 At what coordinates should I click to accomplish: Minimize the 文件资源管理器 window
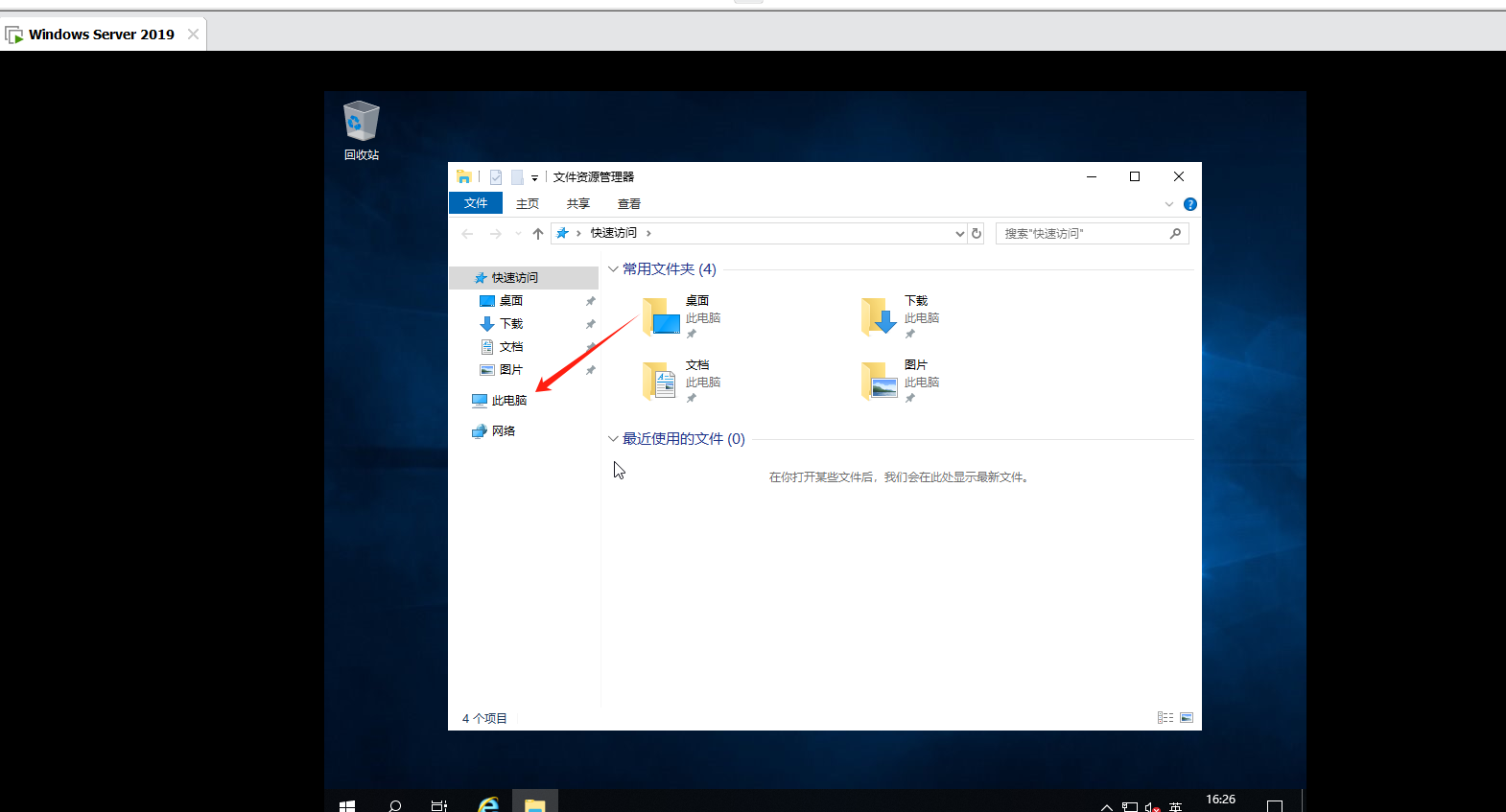tap(1092, 176)
